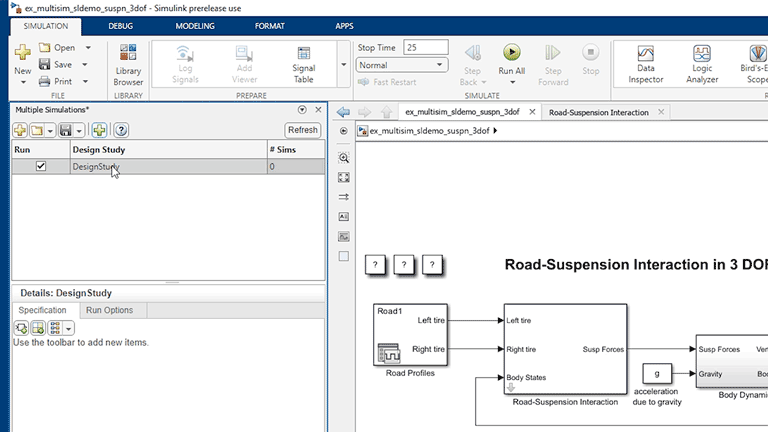Screen dimensions: 768x432
Task: Click the help icon in Multiple Simulations panel
Action: pos(121,130)
